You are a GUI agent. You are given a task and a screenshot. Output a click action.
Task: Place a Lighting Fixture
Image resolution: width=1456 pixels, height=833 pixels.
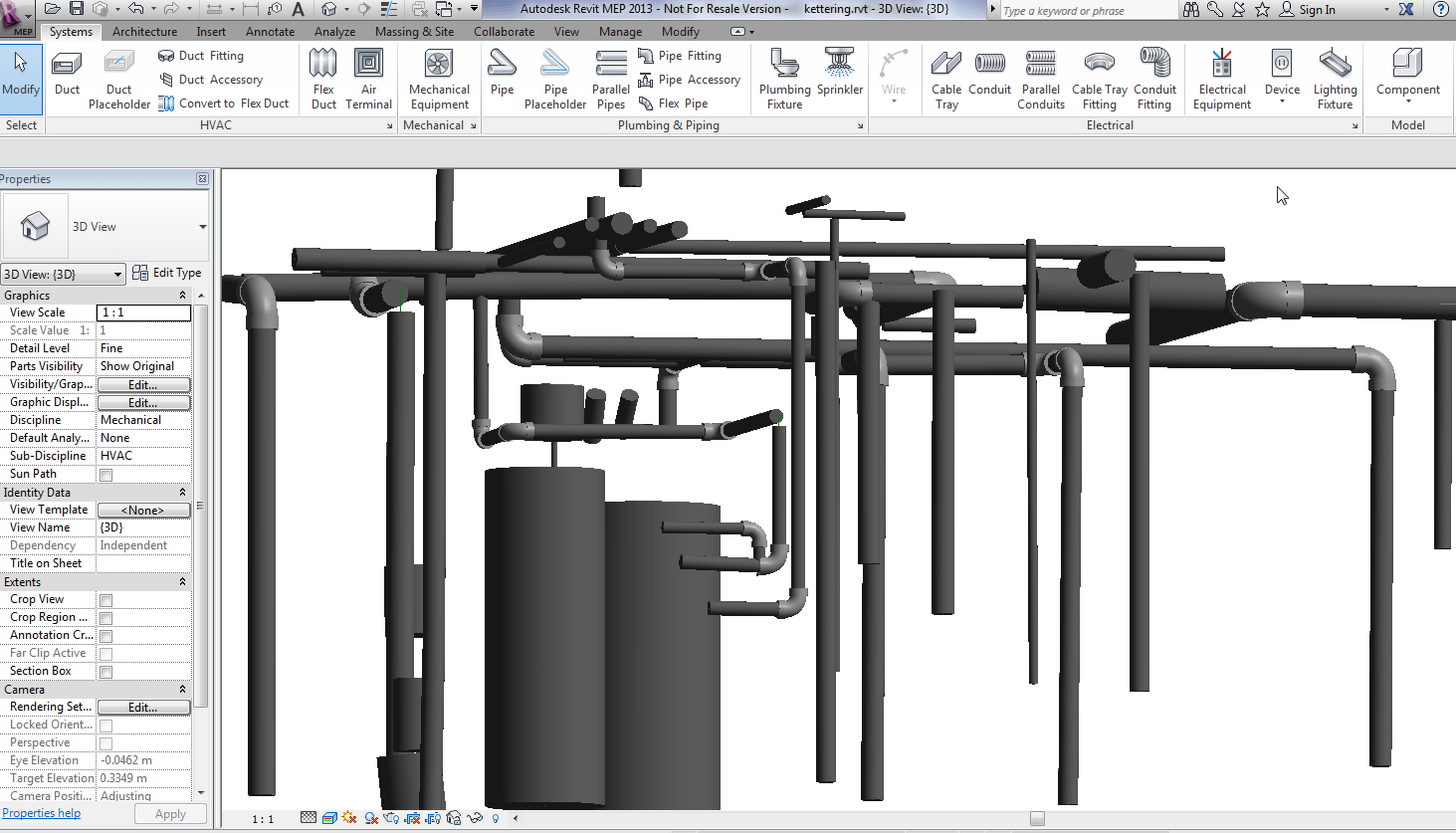tap(1335, 75)
